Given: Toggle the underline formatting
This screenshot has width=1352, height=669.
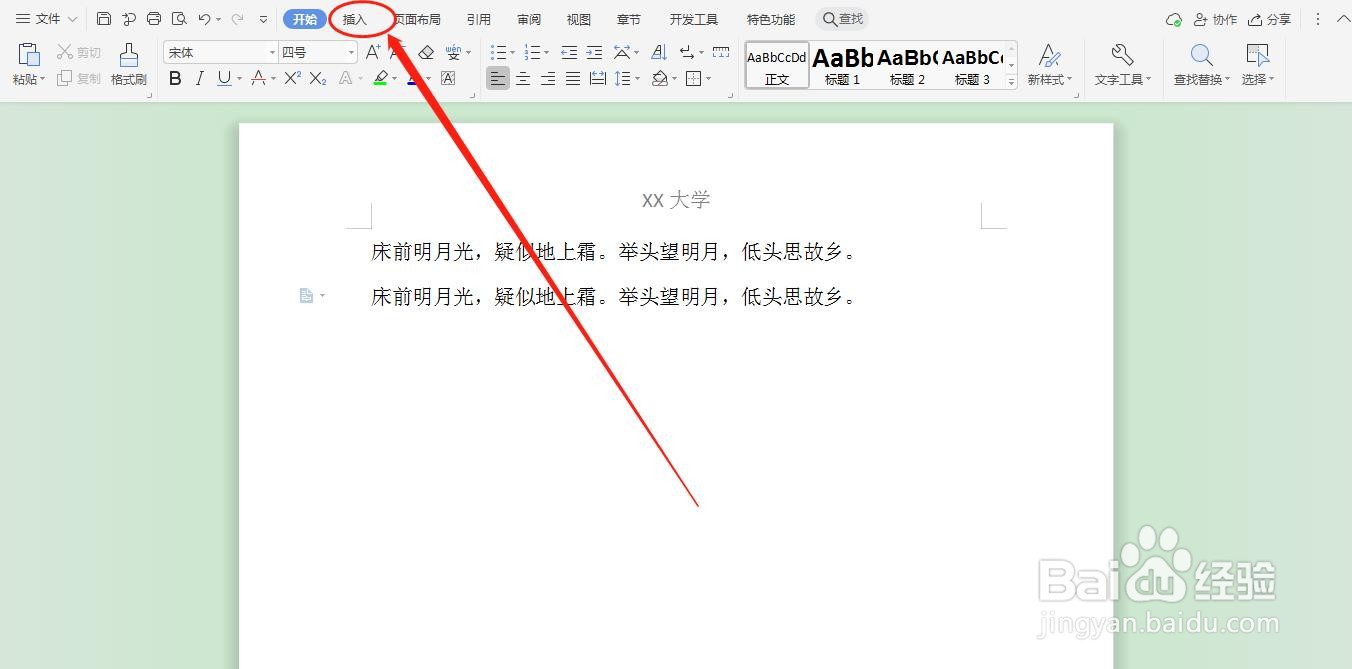Looking at the screenshot, I should [222, 78].
